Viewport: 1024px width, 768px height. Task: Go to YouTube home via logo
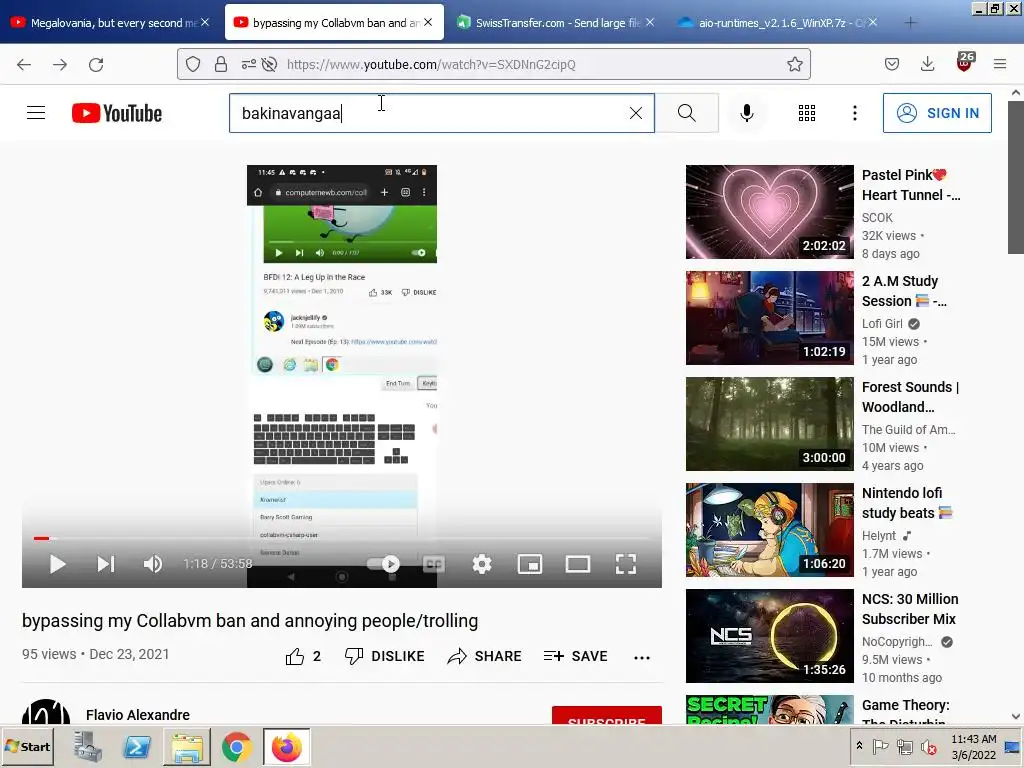117,113
